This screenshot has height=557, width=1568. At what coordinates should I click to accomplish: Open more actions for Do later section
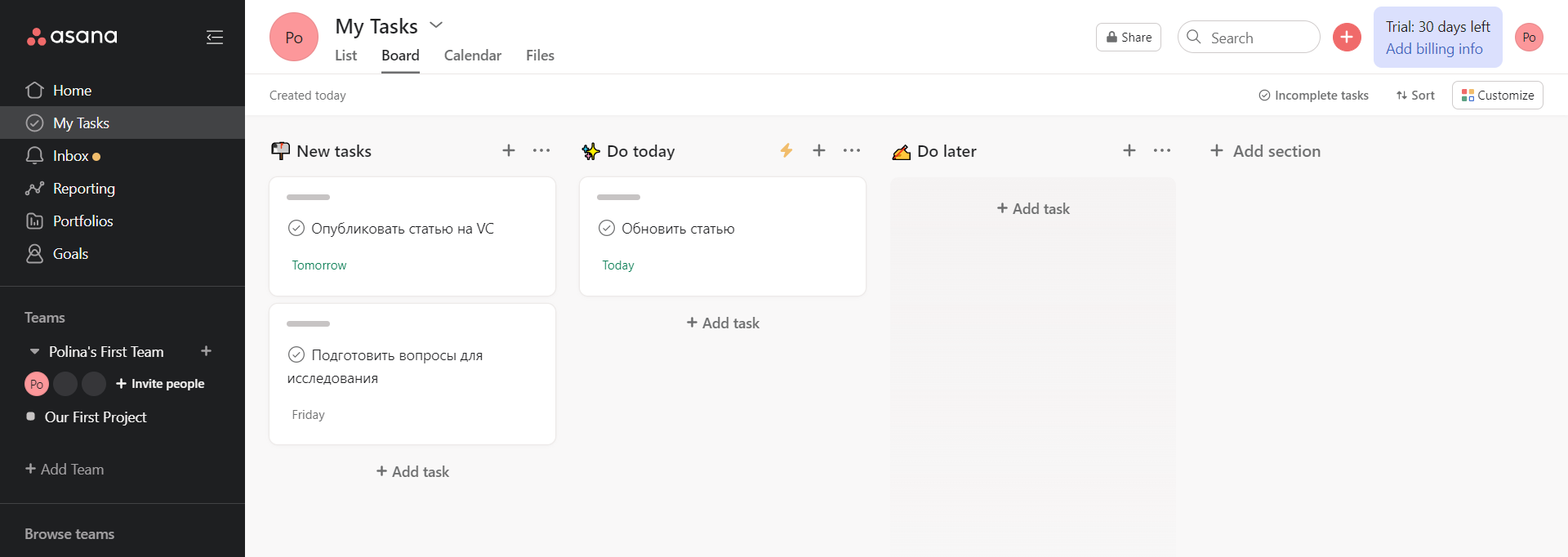click(x=1161, y=150)
